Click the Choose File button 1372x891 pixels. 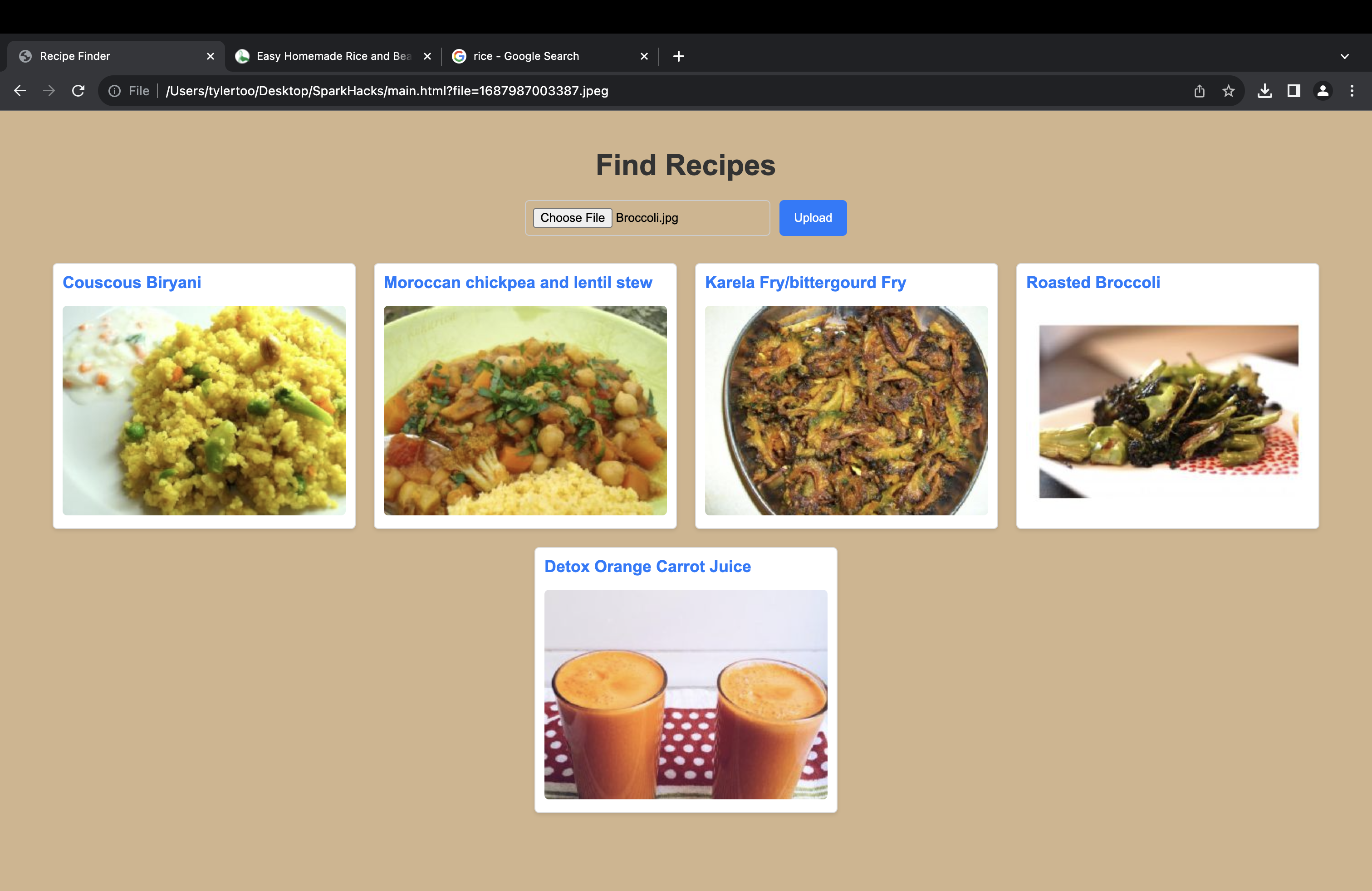(572, 218)
